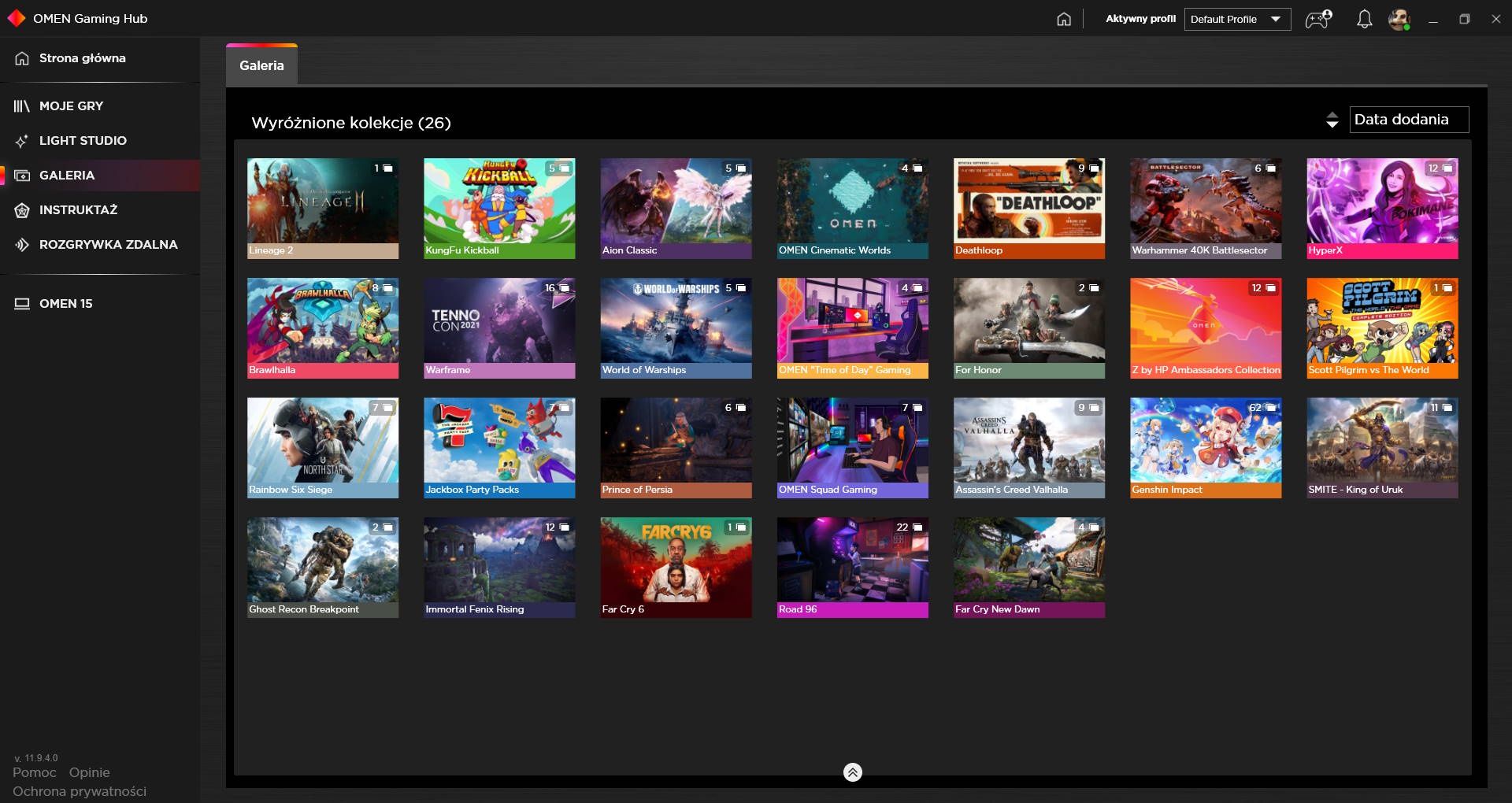Click the Pomoc link
This screenshot has height=803, width=1512.
tap(35, 772)
